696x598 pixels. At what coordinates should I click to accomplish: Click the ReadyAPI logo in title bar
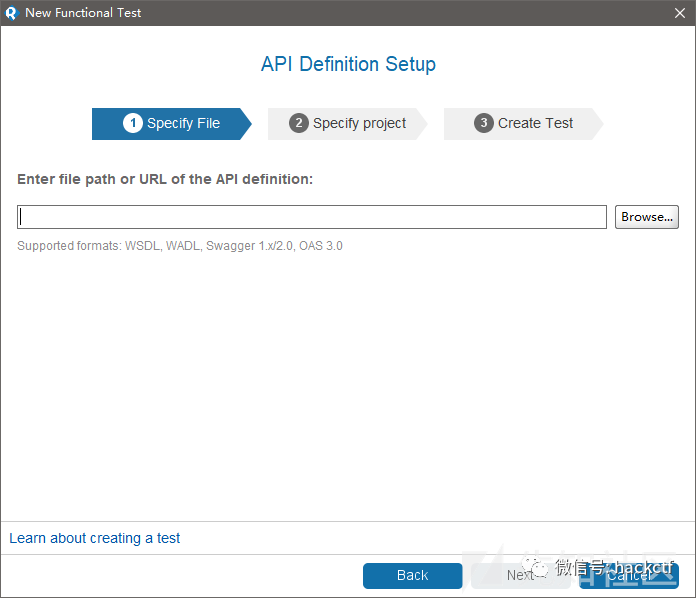coord(11,13)
